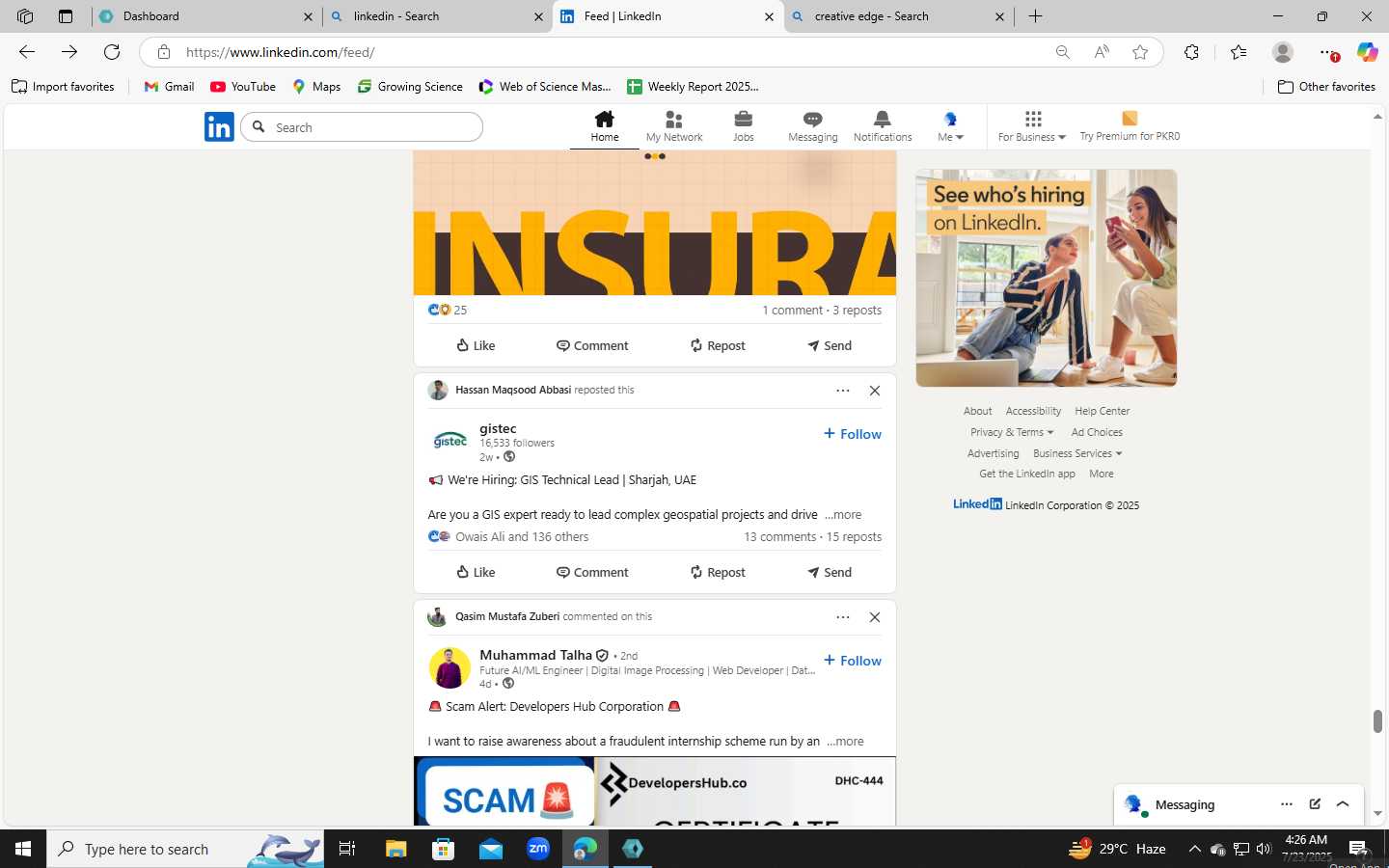Expand the Me profile menu
Screen dimensions: 1389x868
pos(950,126)
